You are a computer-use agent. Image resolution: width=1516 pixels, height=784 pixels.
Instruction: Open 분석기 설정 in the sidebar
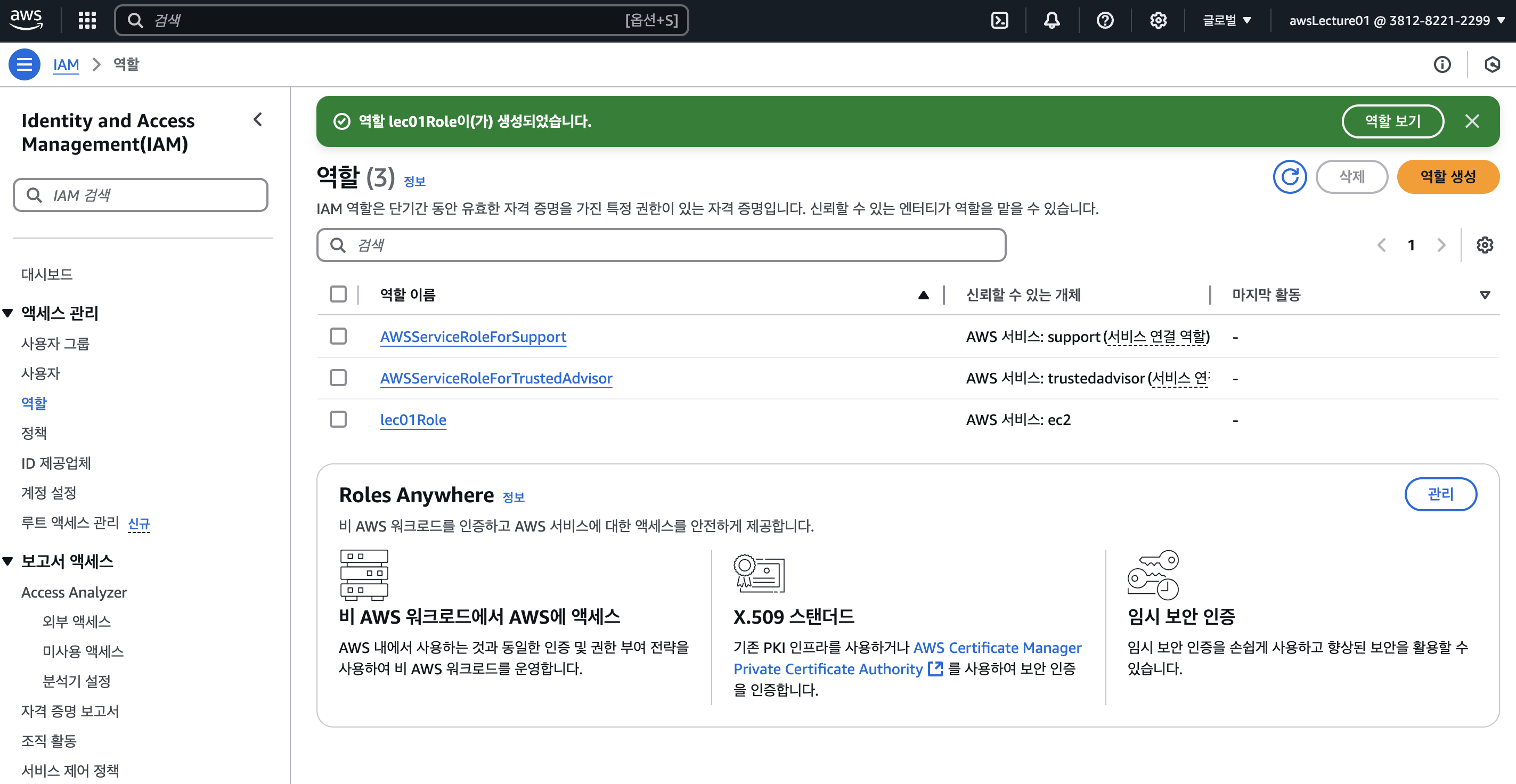point(77,681)
